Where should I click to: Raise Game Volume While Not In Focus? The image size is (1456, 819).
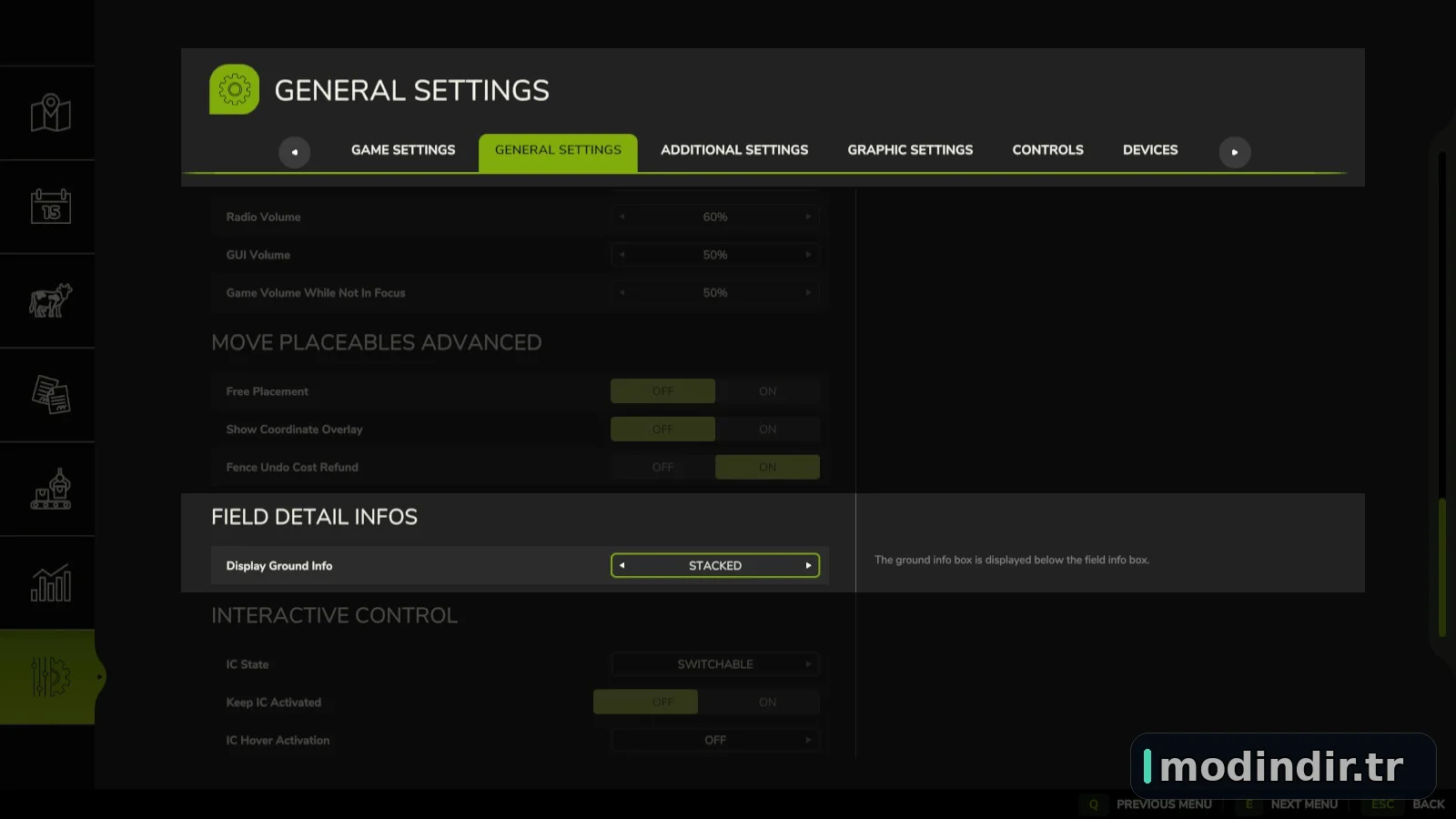click(x=808, y=293)
